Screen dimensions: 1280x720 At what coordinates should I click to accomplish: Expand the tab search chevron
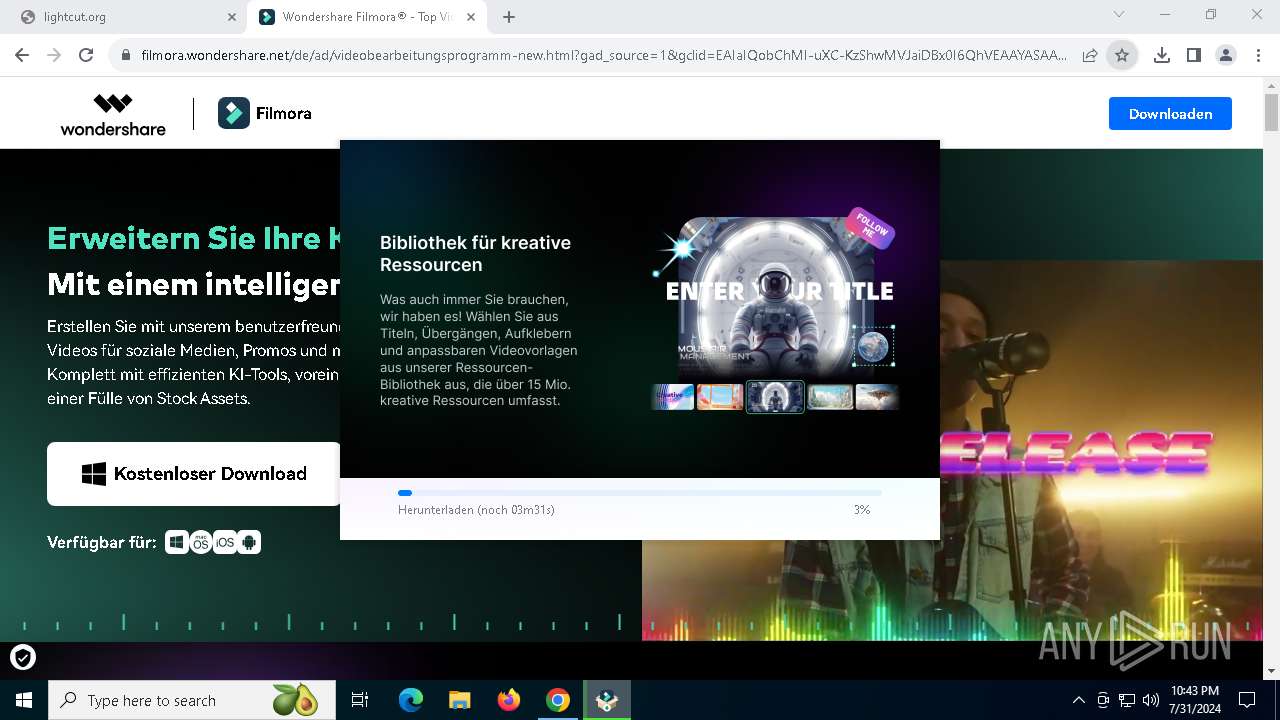pos(1119,15)
